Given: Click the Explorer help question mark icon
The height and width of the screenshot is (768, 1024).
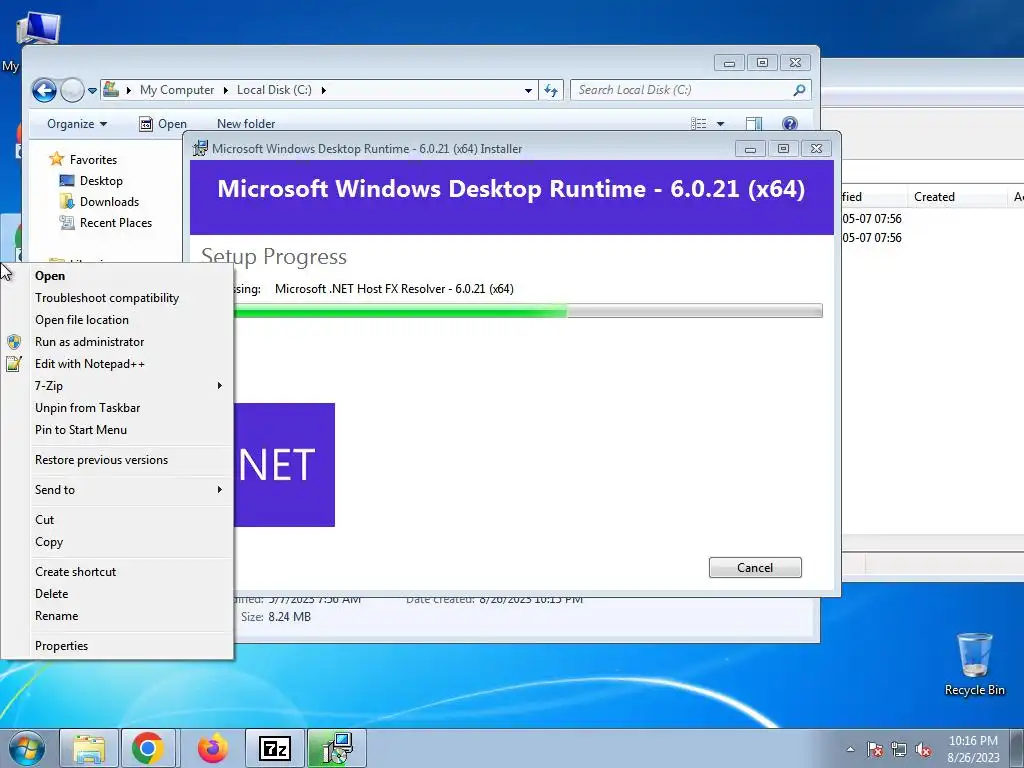Looking at the screenshot, I should click(790, 123).
